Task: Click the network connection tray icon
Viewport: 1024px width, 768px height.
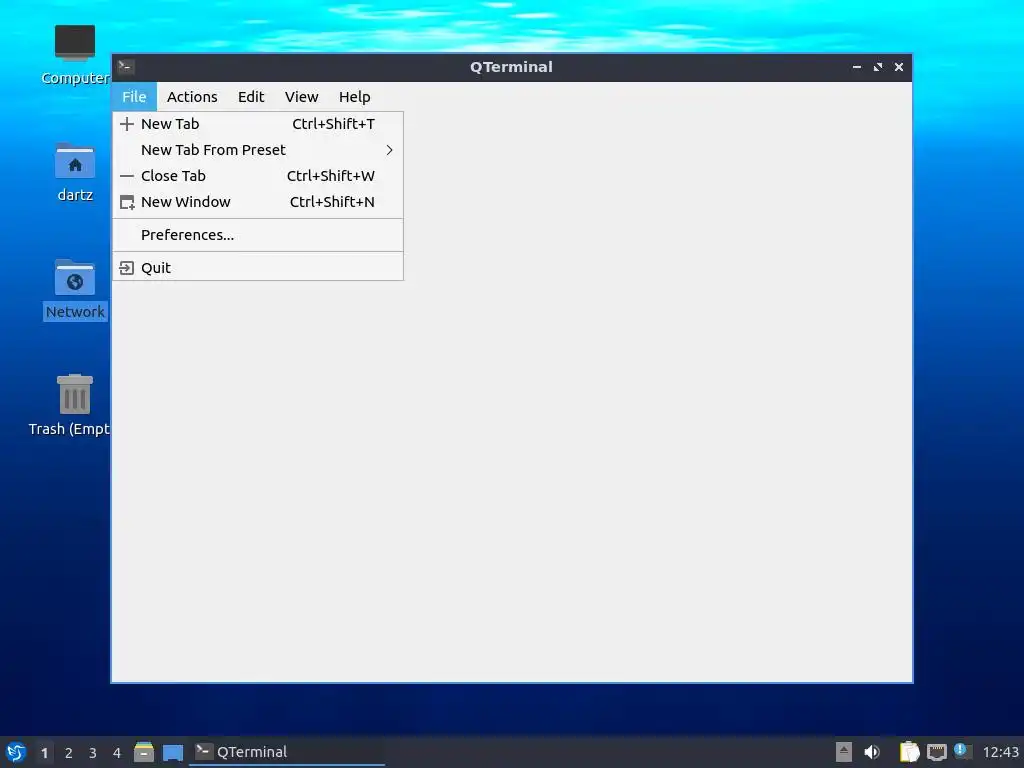Action: tap(937, 752)
